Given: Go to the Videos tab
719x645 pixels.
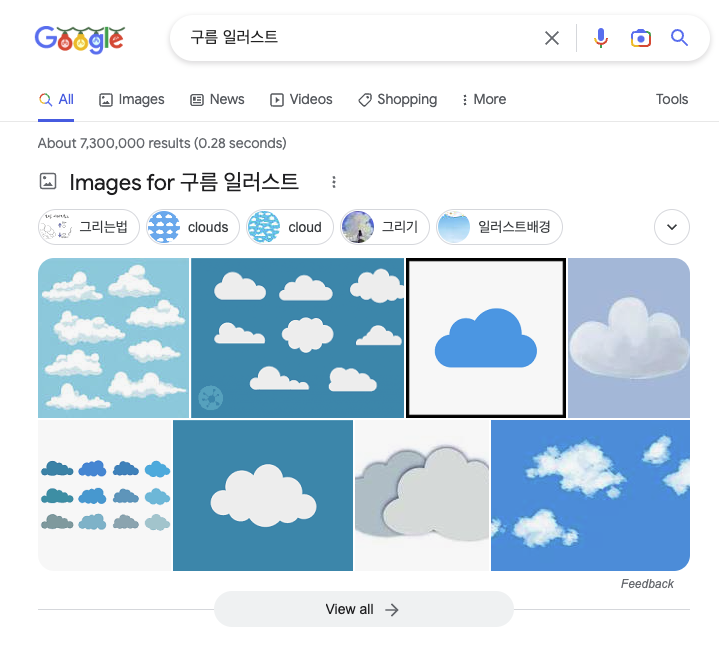Looking at the screenshot, I should point(301,99).
